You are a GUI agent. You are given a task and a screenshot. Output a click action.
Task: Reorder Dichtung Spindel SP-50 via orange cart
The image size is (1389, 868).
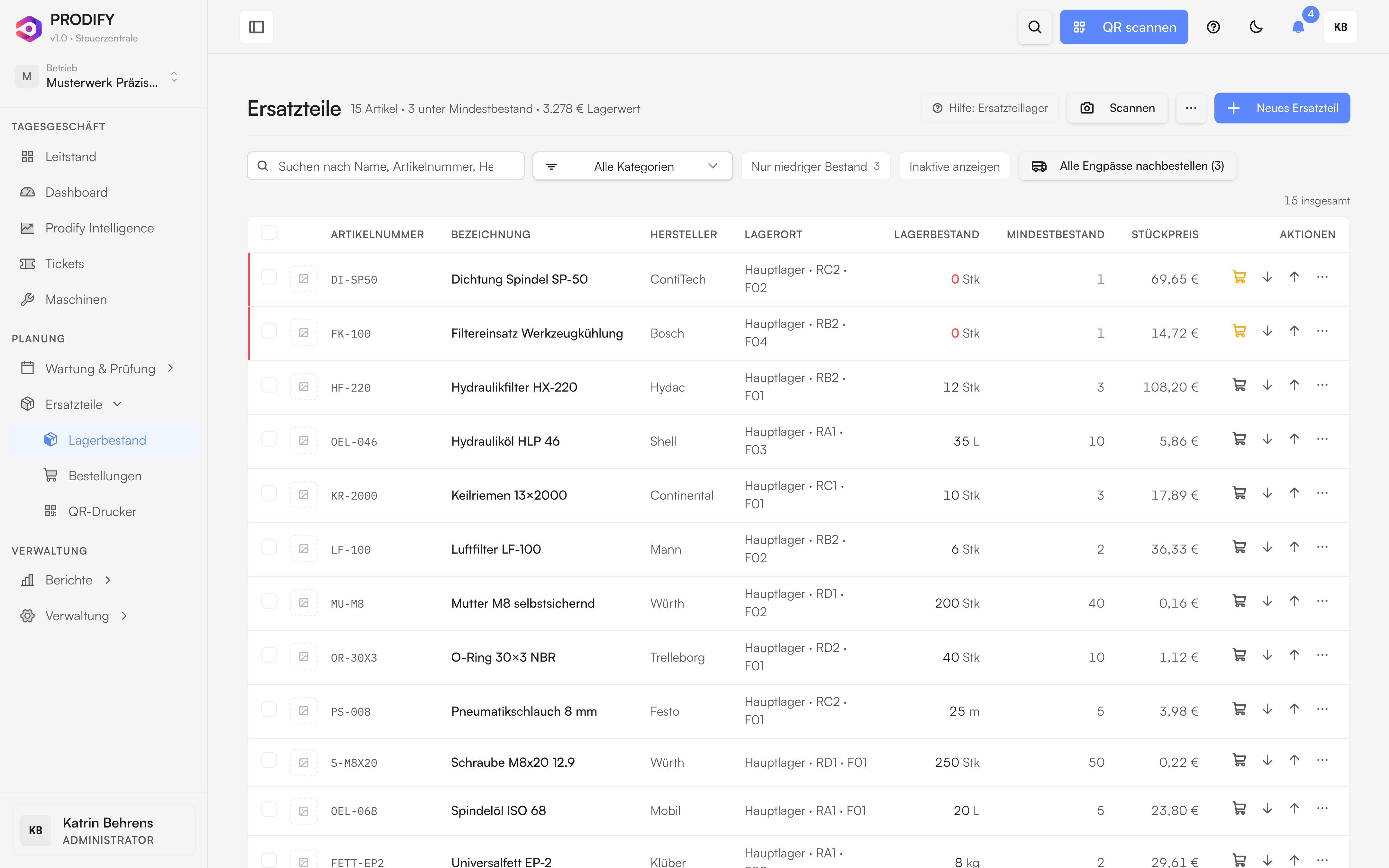click(x=1239, y=277)
